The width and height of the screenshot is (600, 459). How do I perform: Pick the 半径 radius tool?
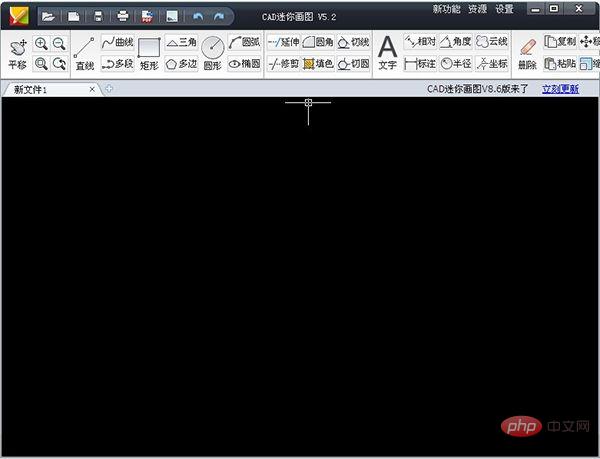[x=455, y=64]
